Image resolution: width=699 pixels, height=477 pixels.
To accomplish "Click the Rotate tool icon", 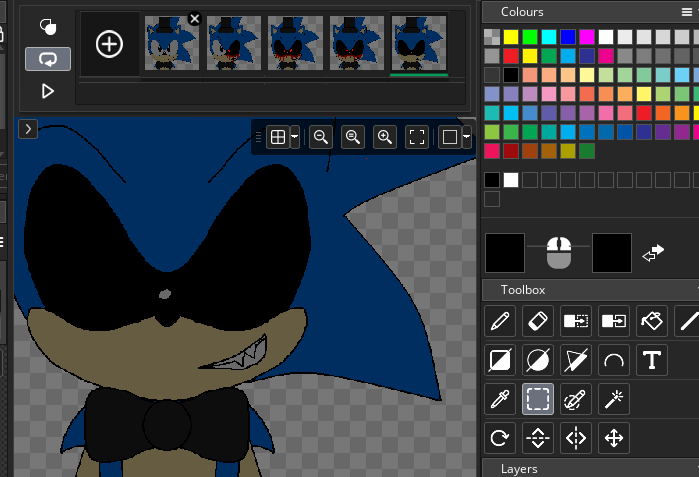I will [x=500, y=438].
